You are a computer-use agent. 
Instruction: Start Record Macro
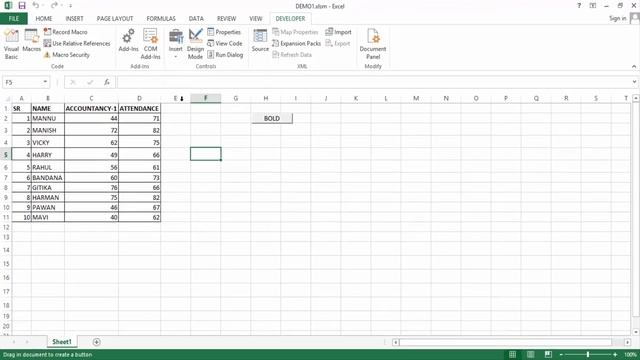tap(66, 32)
